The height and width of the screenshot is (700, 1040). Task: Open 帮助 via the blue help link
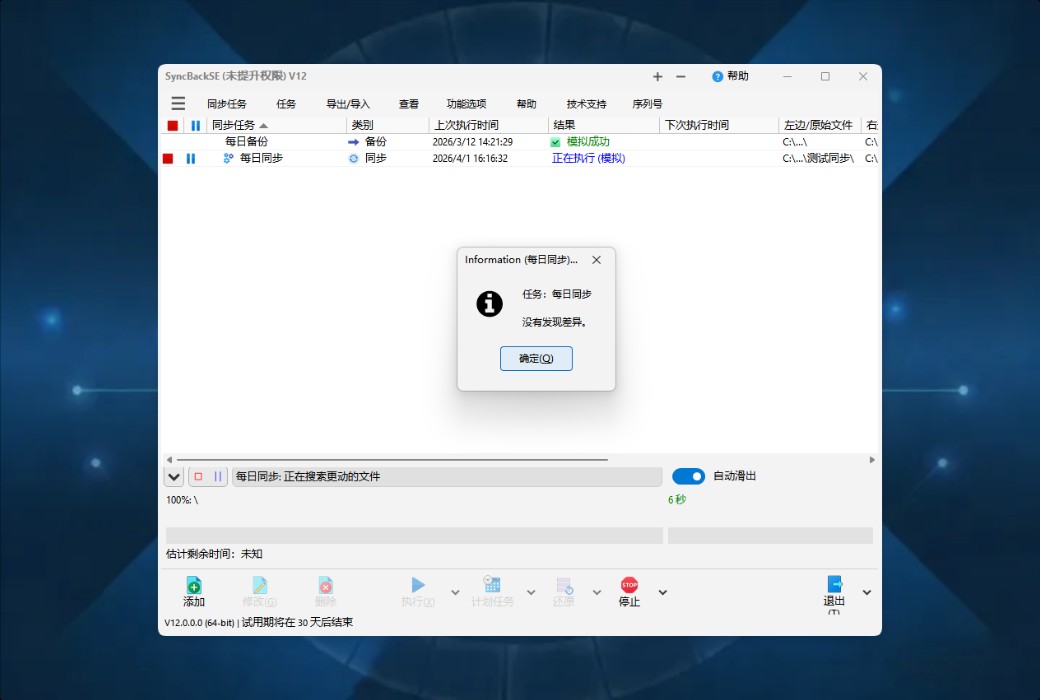point(730,76)
